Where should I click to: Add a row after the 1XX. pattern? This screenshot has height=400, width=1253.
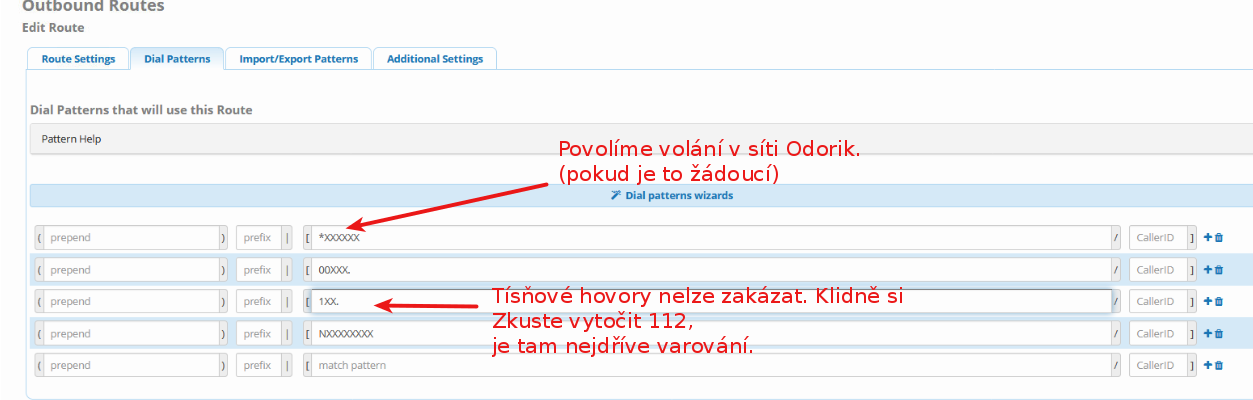1208,302
